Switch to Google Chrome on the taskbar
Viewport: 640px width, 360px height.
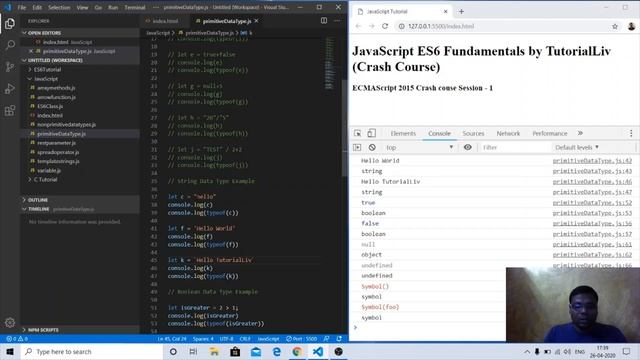pyautogui.click(x=297, y=351)
